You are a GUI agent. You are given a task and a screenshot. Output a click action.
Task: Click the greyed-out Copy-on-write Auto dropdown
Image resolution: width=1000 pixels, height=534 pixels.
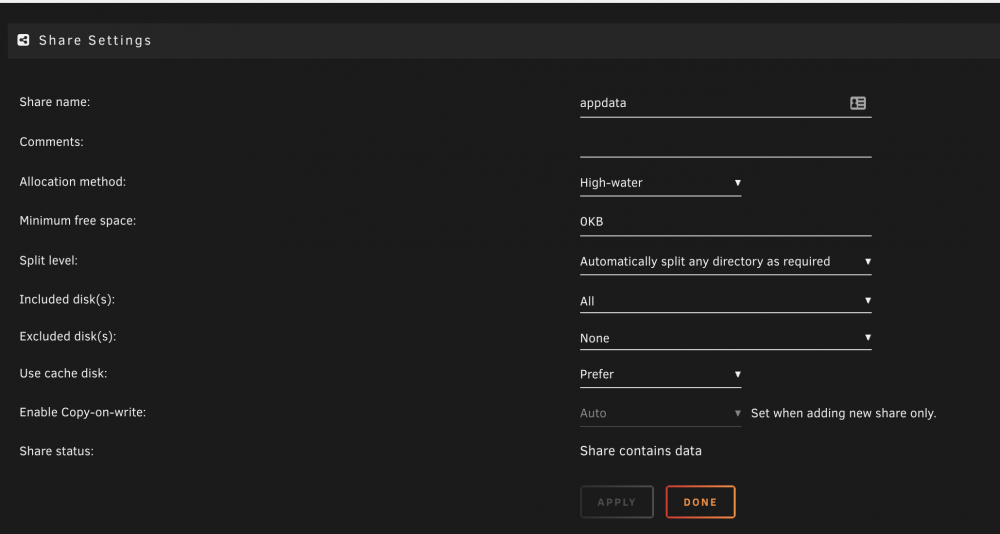[660, 413]
